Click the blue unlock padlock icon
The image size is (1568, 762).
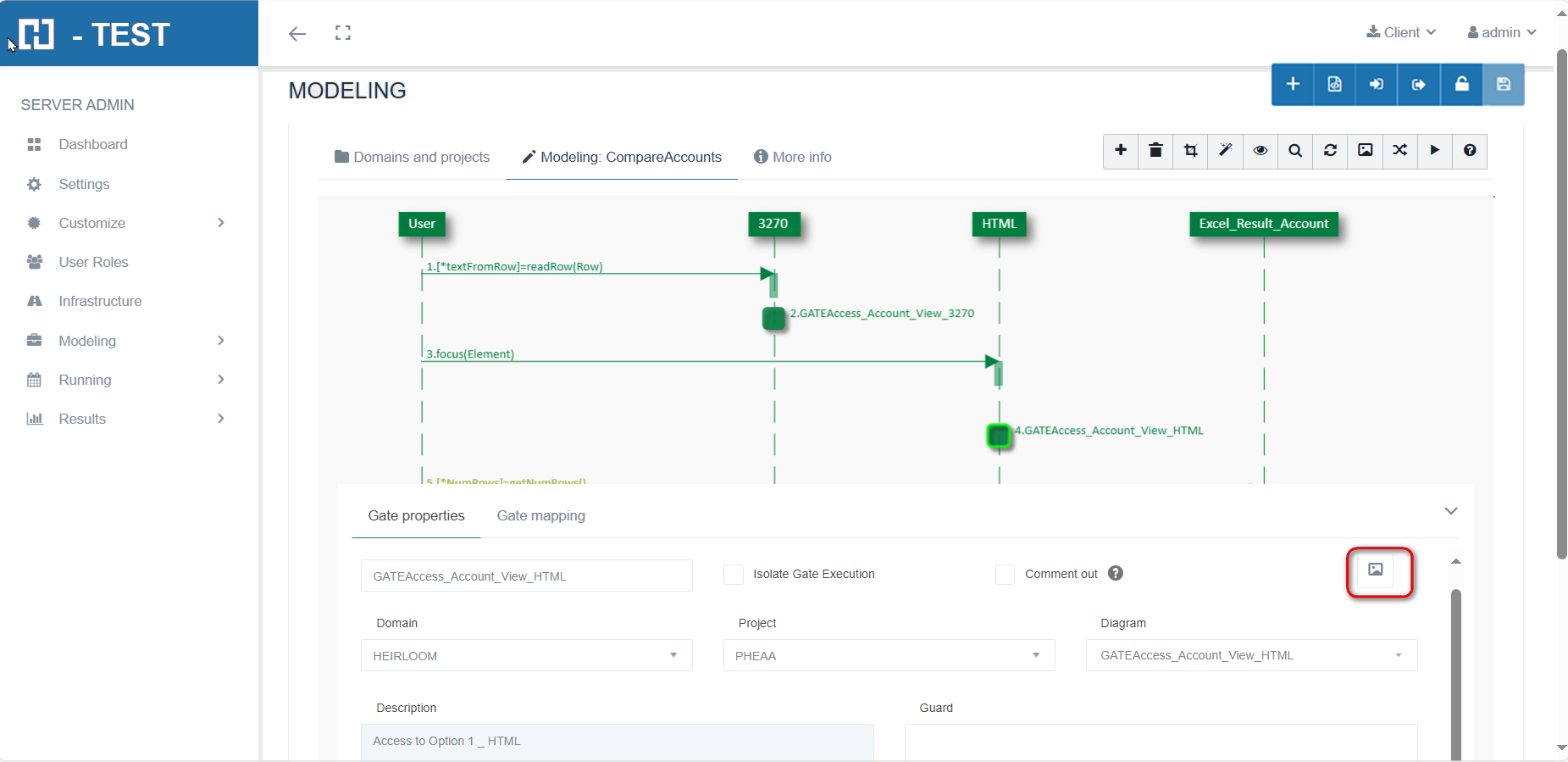point(1461,84)
